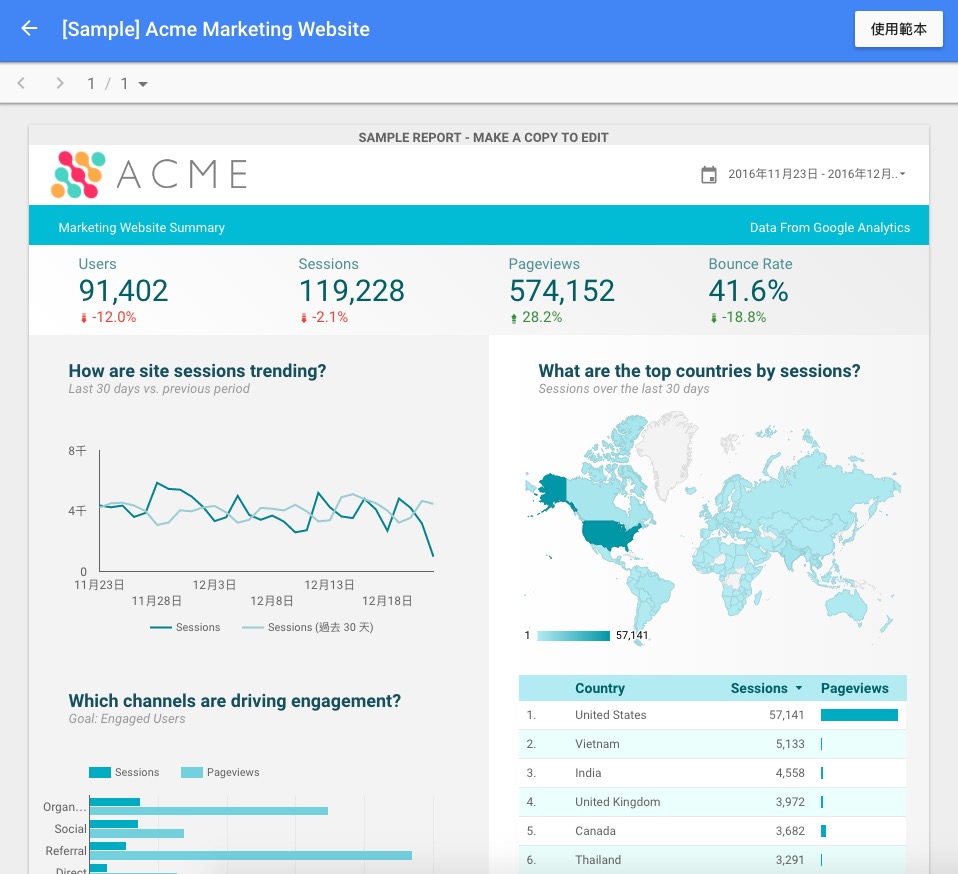
Task: Click the Users red down-arrow change indicator
Action: point(84,318)
